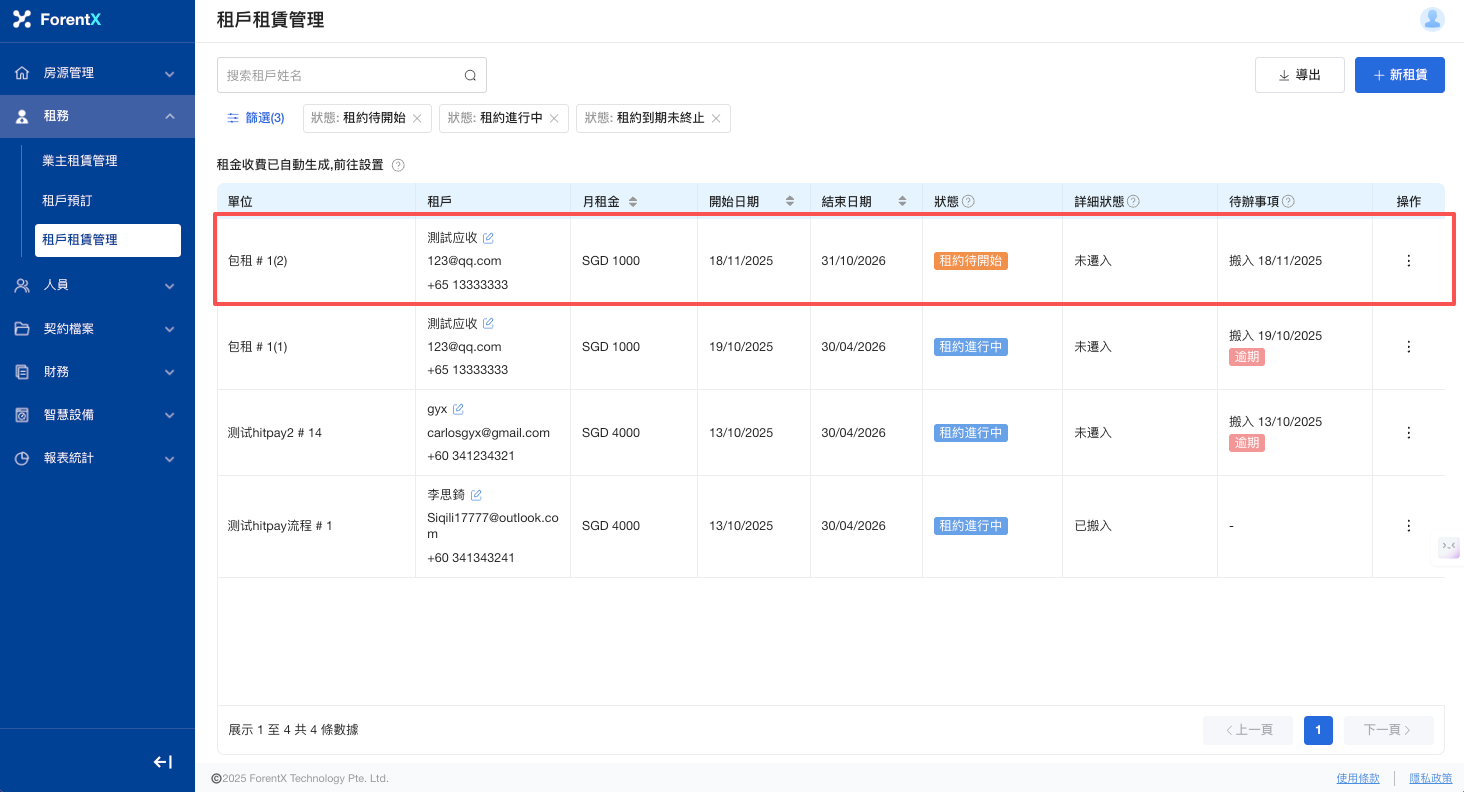The image size is (1464, 792).
Task: Open 業主租賃管理 in the sidebar
Action: [80, 161]
